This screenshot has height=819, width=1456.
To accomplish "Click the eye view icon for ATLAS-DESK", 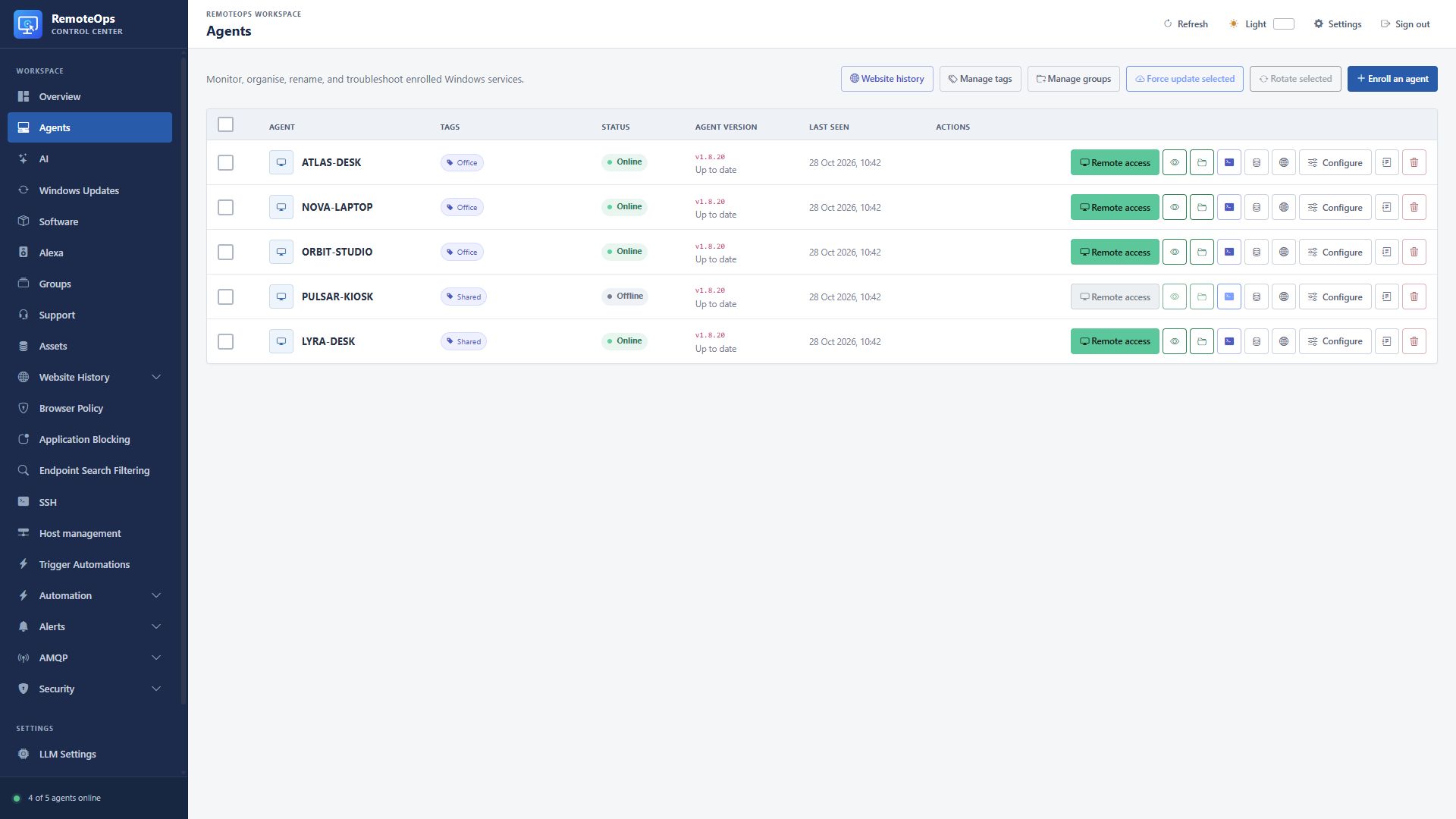I will point(1175,162).
